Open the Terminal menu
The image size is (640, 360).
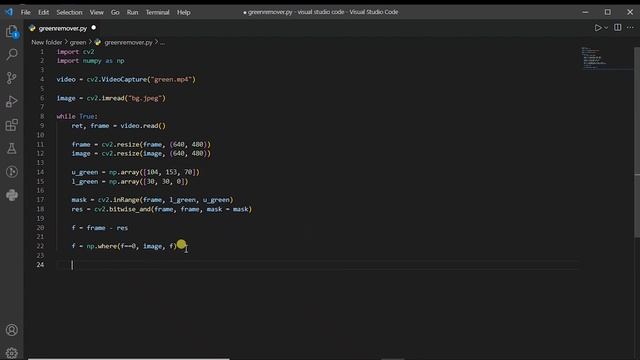point(158,12)
